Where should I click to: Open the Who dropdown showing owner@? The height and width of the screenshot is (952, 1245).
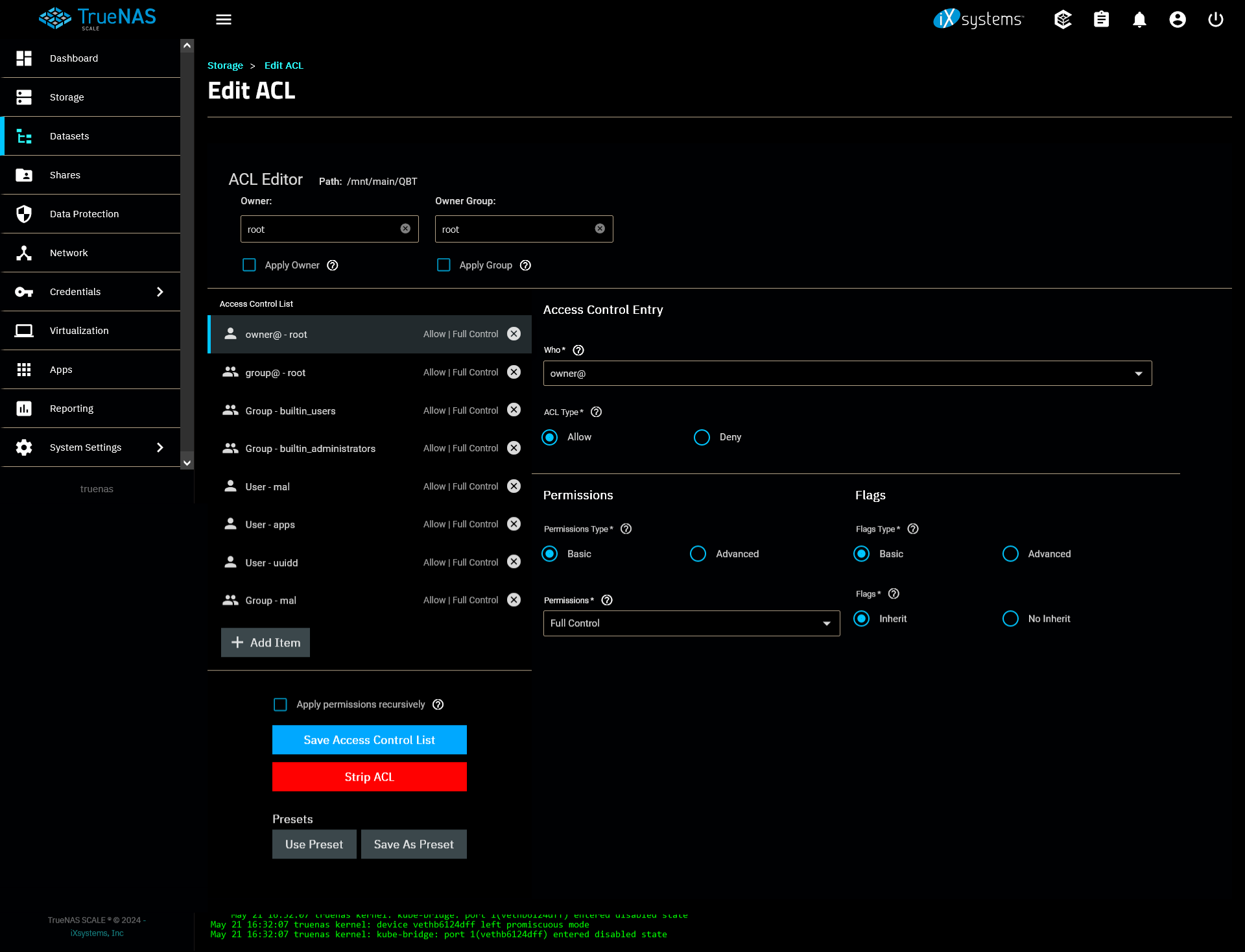pyautogui.click(x=847, y=373)
